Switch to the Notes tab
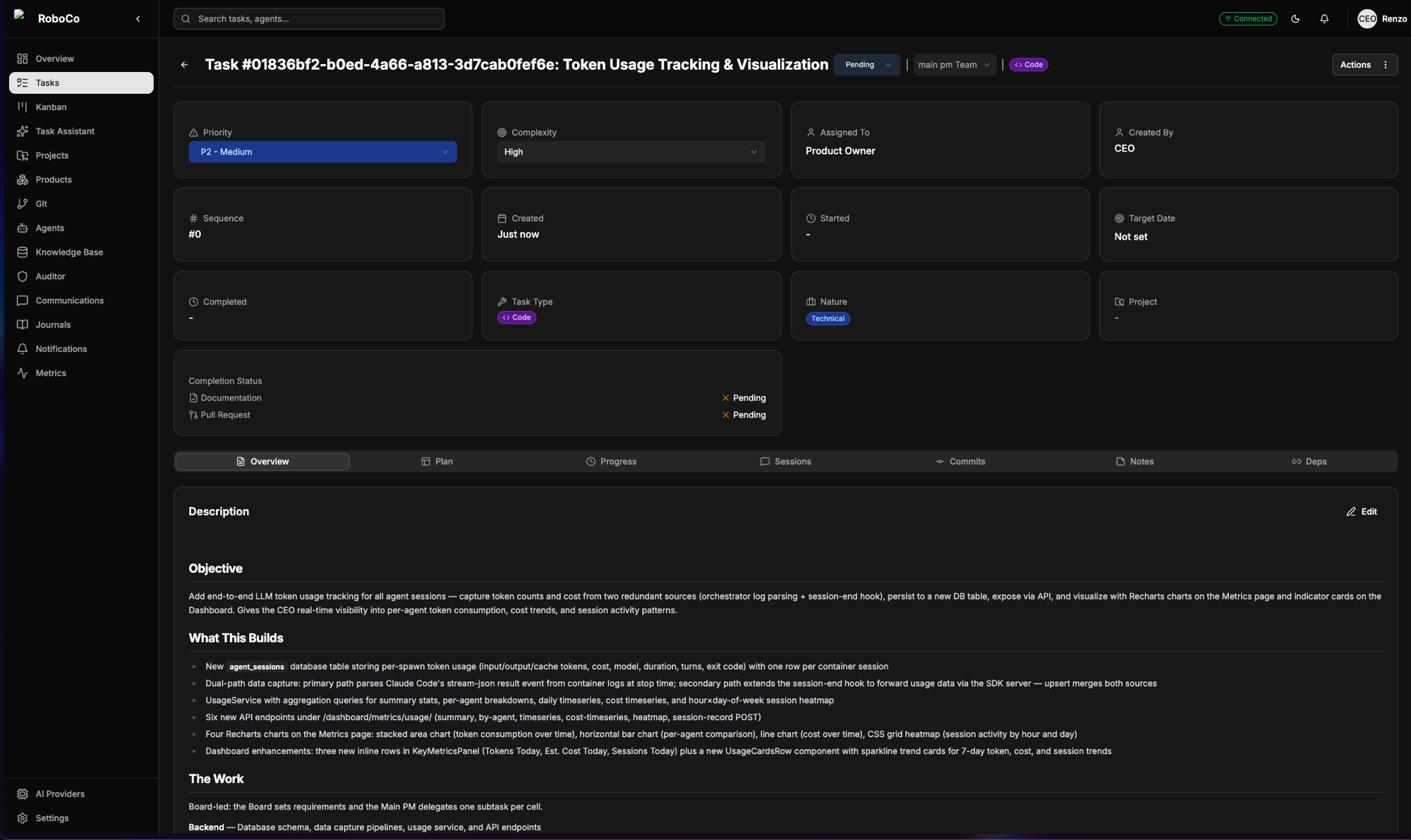 point(1134,461)
